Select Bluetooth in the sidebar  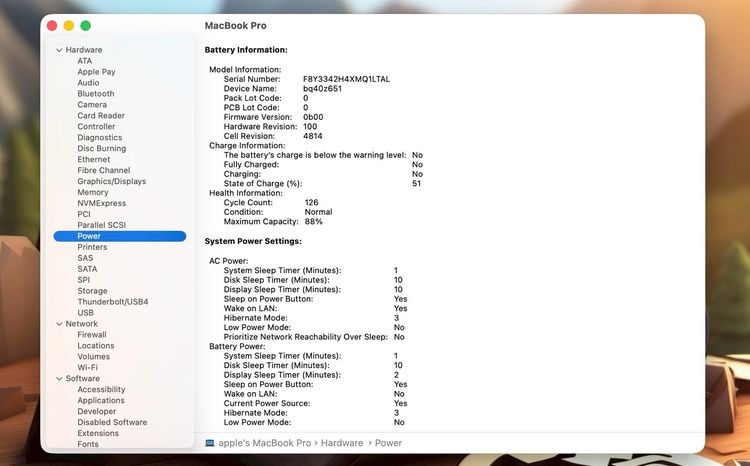click(x=96, y=94)
